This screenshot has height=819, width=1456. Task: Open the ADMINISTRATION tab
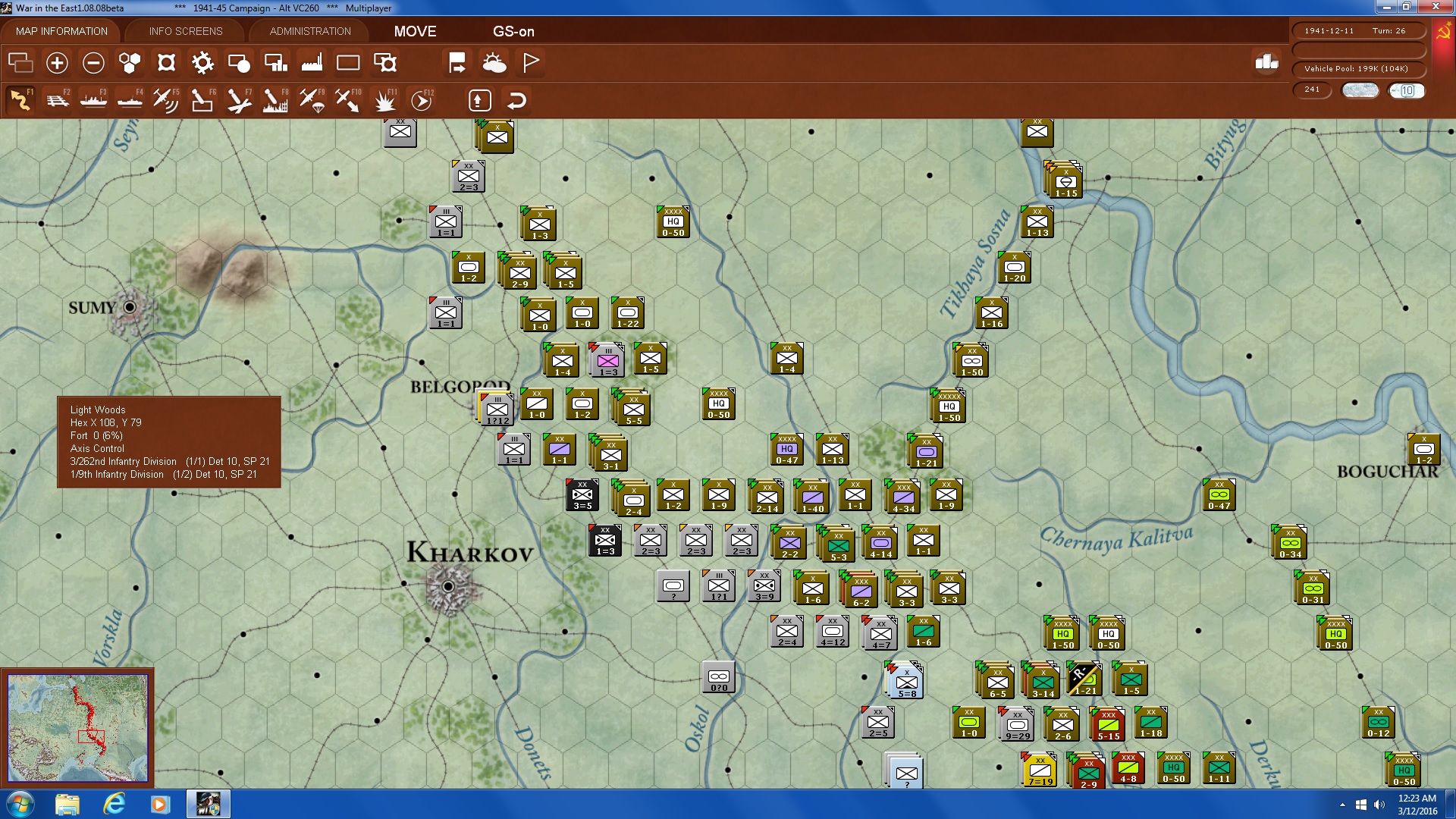(310, 31)
